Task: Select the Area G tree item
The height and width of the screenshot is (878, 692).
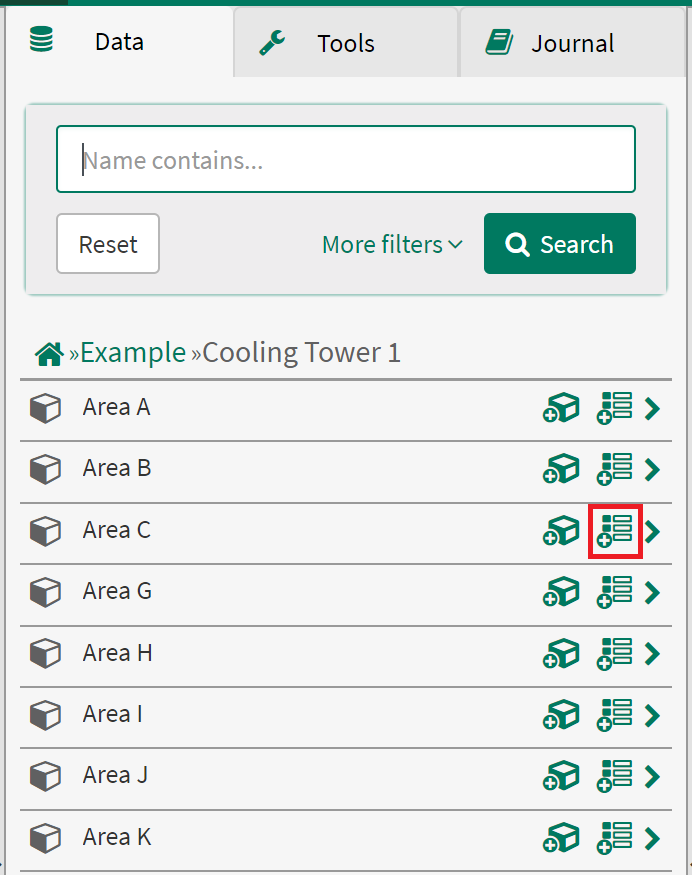Action: pos(117,591)
